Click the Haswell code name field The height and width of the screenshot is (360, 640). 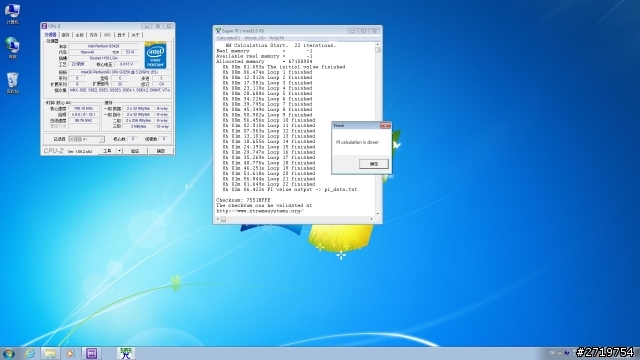[x=87, y=52]
